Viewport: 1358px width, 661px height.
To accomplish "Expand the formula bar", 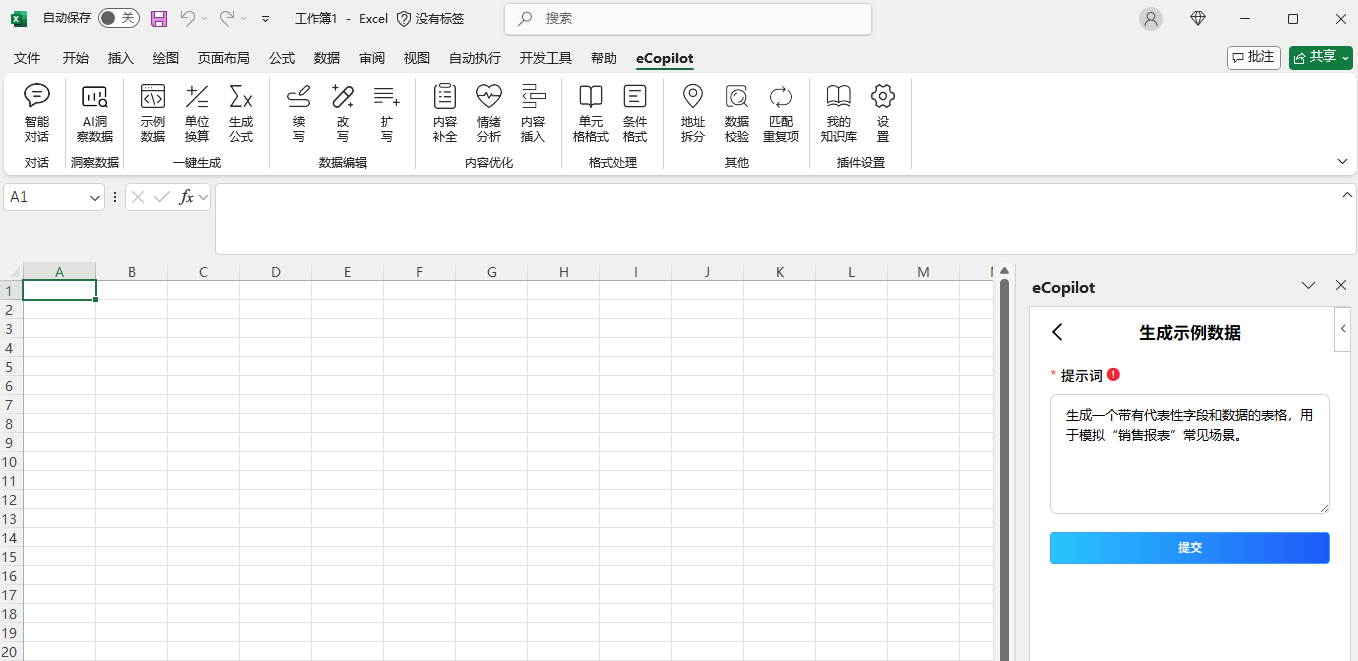I will pyautogui.click(x=1346, y=195).
